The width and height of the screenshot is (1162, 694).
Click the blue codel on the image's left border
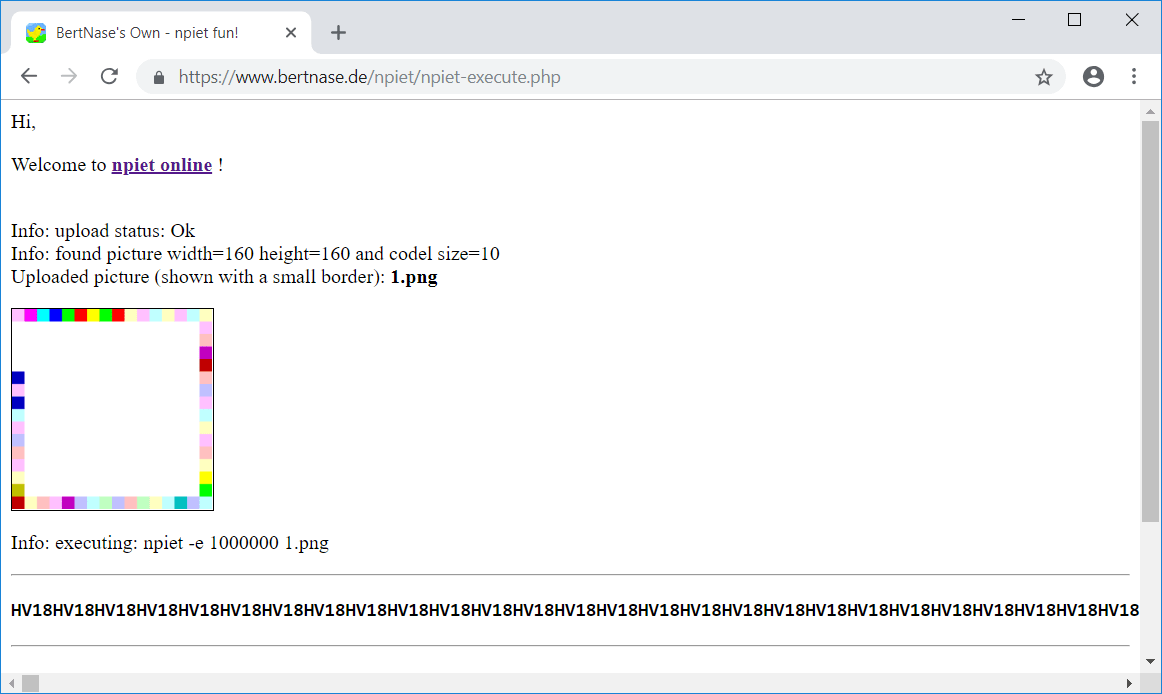(16, 378)
